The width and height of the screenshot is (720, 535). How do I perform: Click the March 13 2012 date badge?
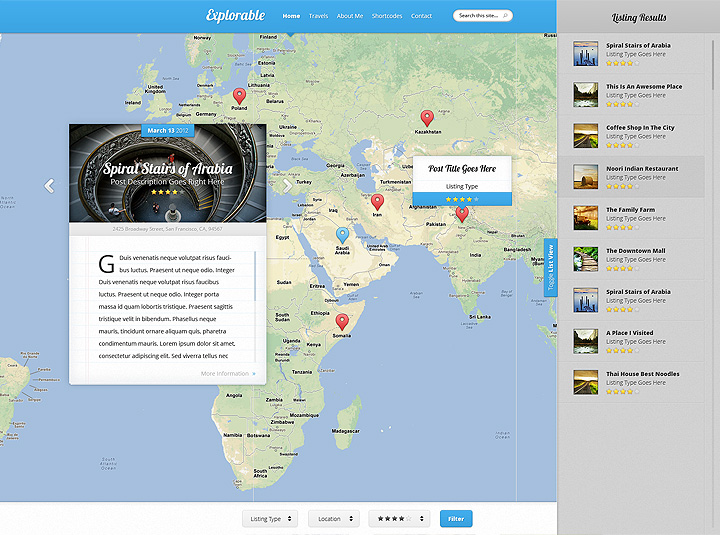tap(168, 130)
